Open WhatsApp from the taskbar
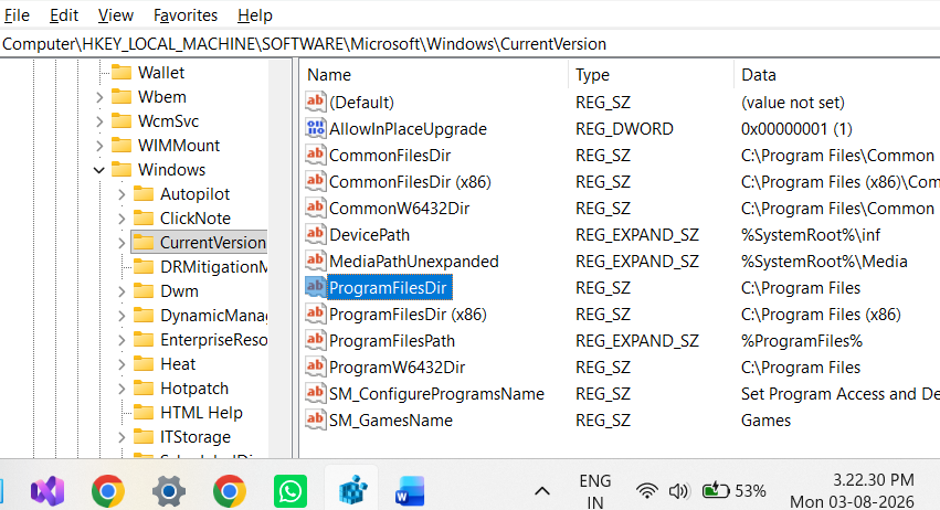The image size is (940, 510). click(290, 491)
